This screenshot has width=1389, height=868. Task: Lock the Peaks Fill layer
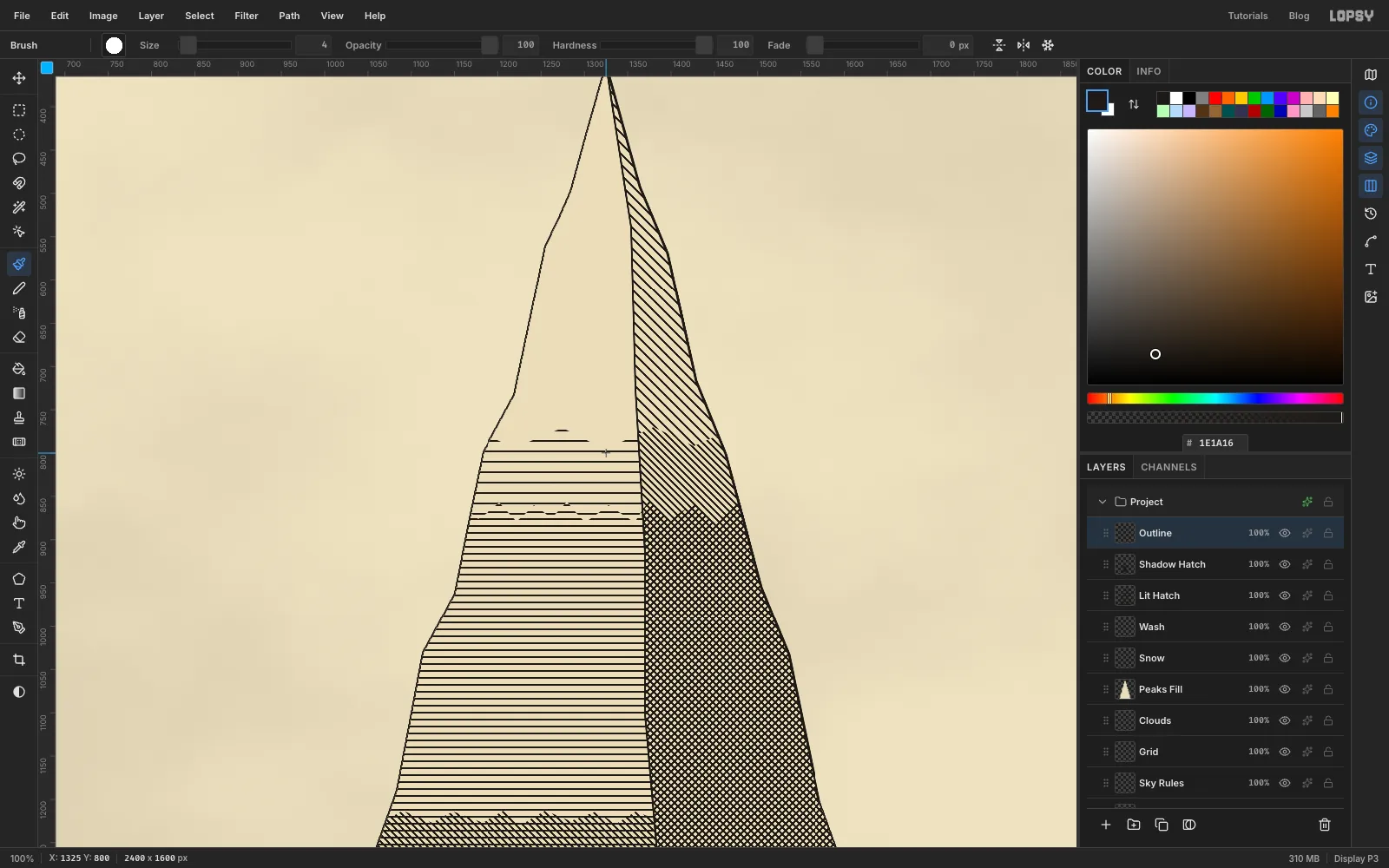[x=1328, y=689]
